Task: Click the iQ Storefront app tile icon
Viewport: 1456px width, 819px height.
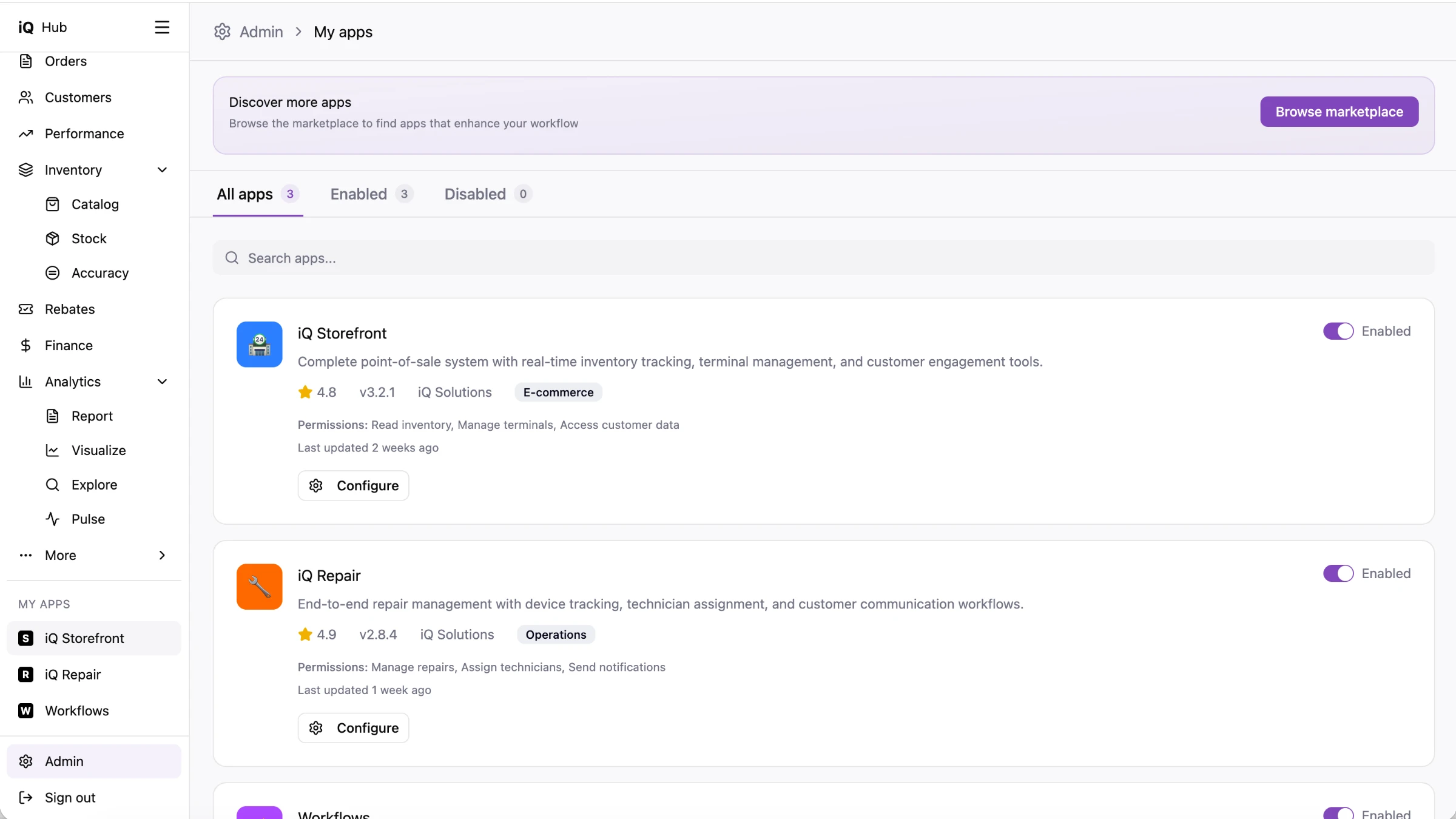Action: click(x=259, y=345)
